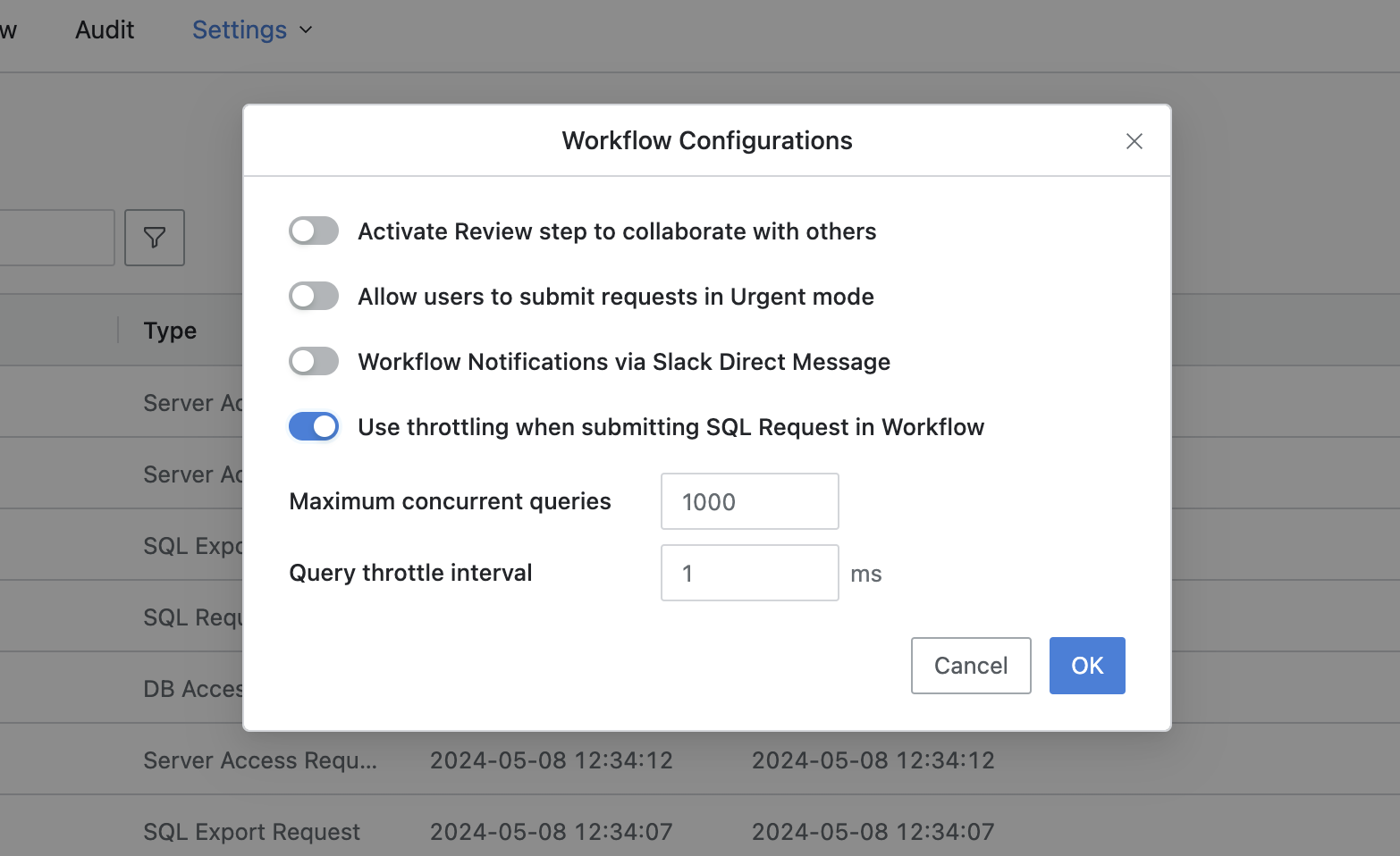The height and width of the screenshot is (856, 1400).
Task: Turn on Urgent mode requests toggle
Action: click(314, 296)
